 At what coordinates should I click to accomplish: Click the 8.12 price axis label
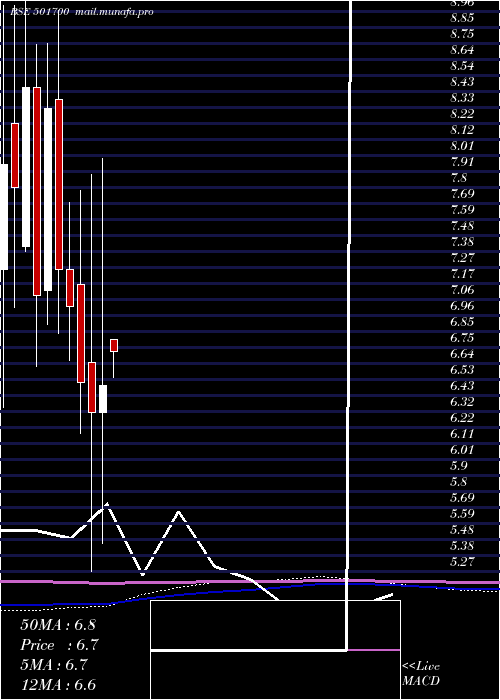click(462, 130)
